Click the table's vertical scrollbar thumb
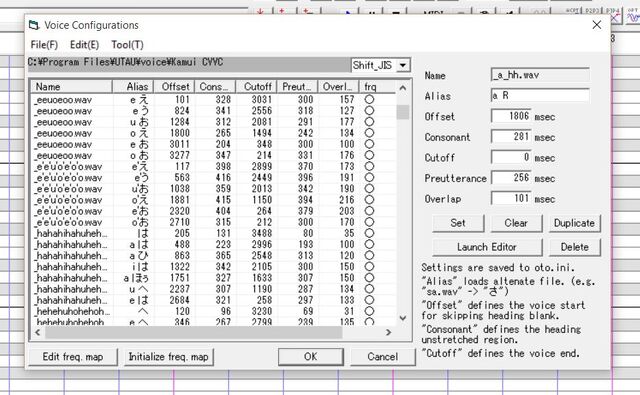 pyautogui.click(x=403, y=112)
